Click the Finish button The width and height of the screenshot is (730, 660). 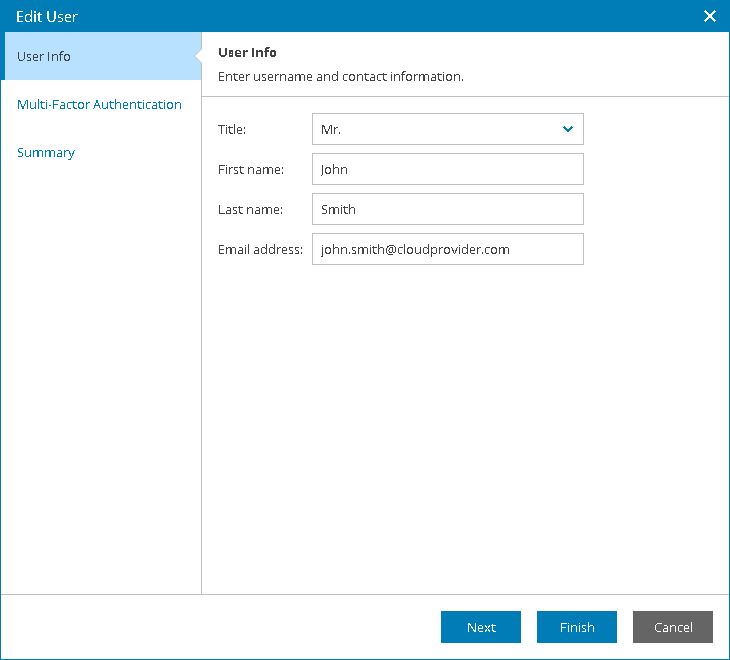click(577, 627)
